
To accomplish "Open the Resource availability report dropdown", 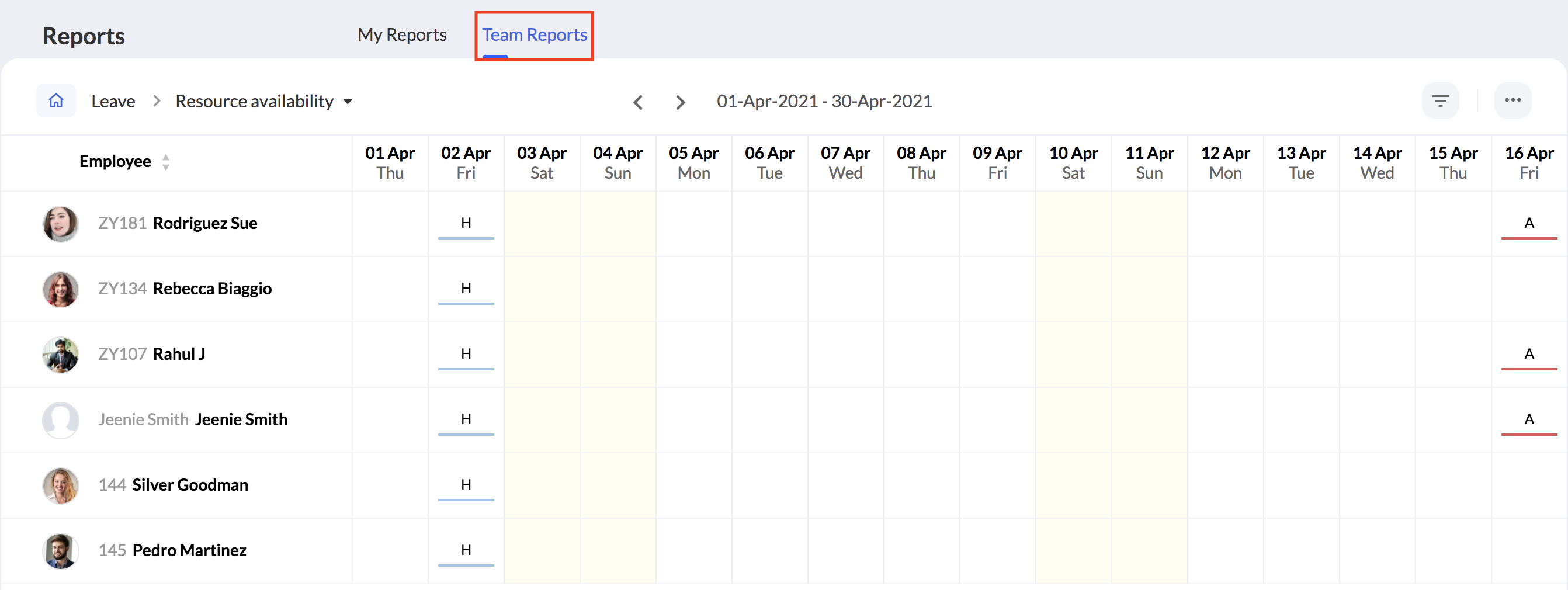I will (263, 101).
